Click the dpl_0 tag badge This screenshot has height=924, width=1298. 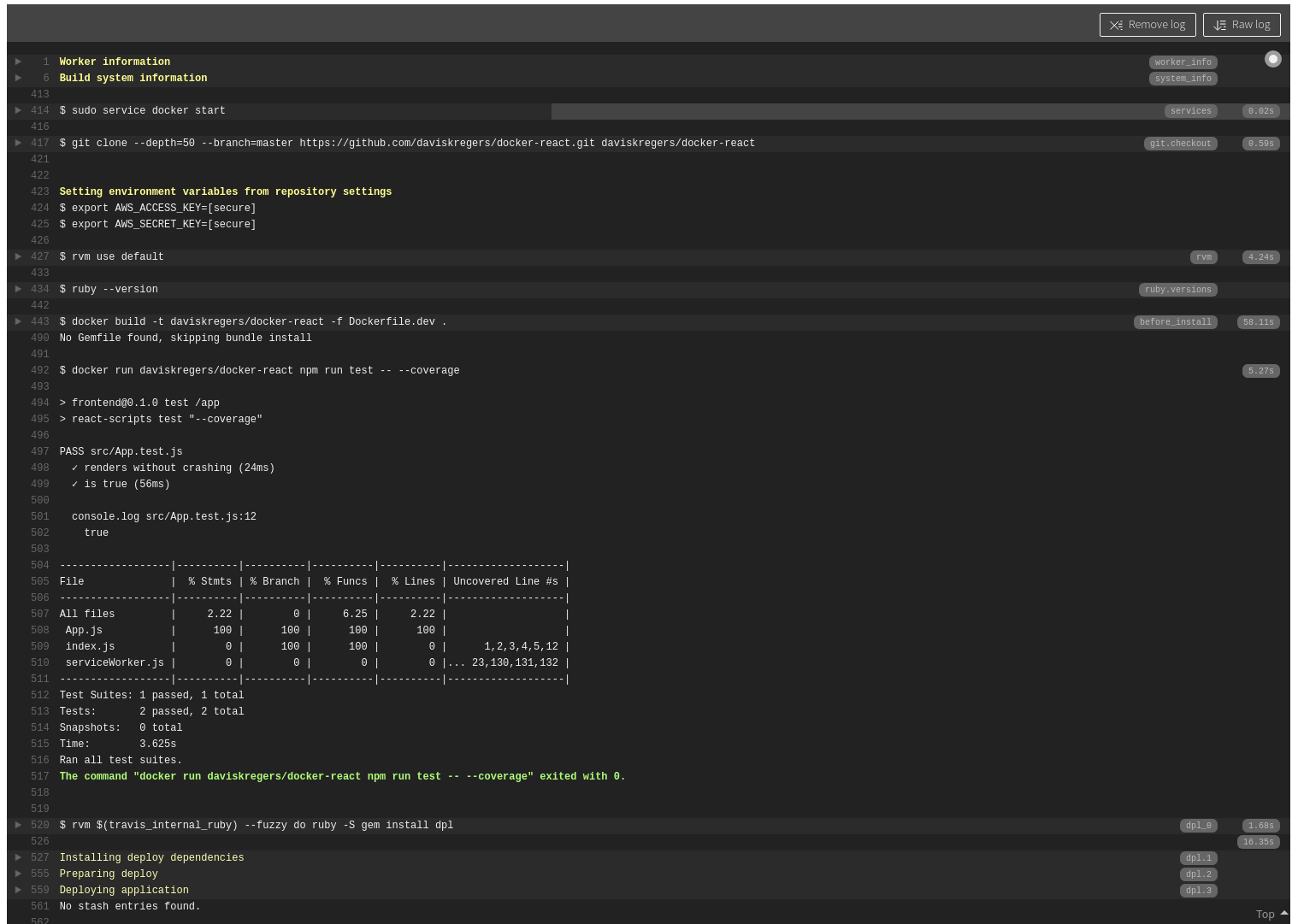pyautogui.click(x=1198, y=826)
